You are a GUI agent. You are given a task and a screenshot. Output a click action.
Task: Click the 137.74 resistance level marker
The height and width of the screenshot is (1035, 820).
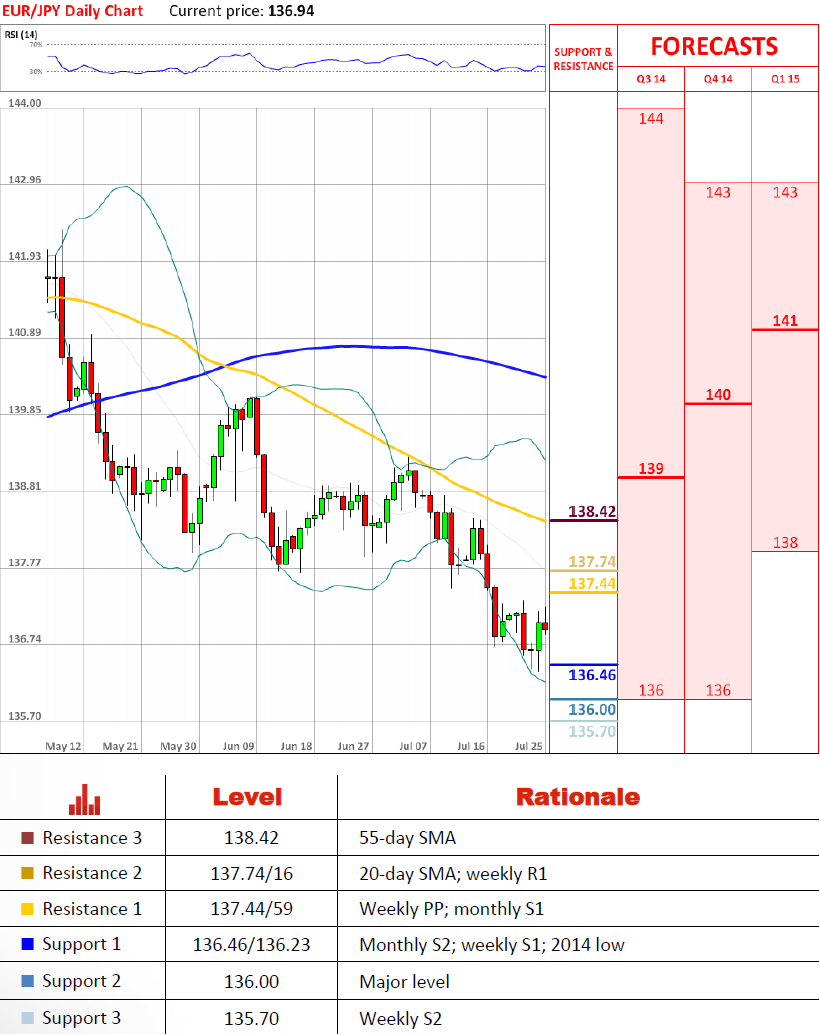(x=592, y=562)
